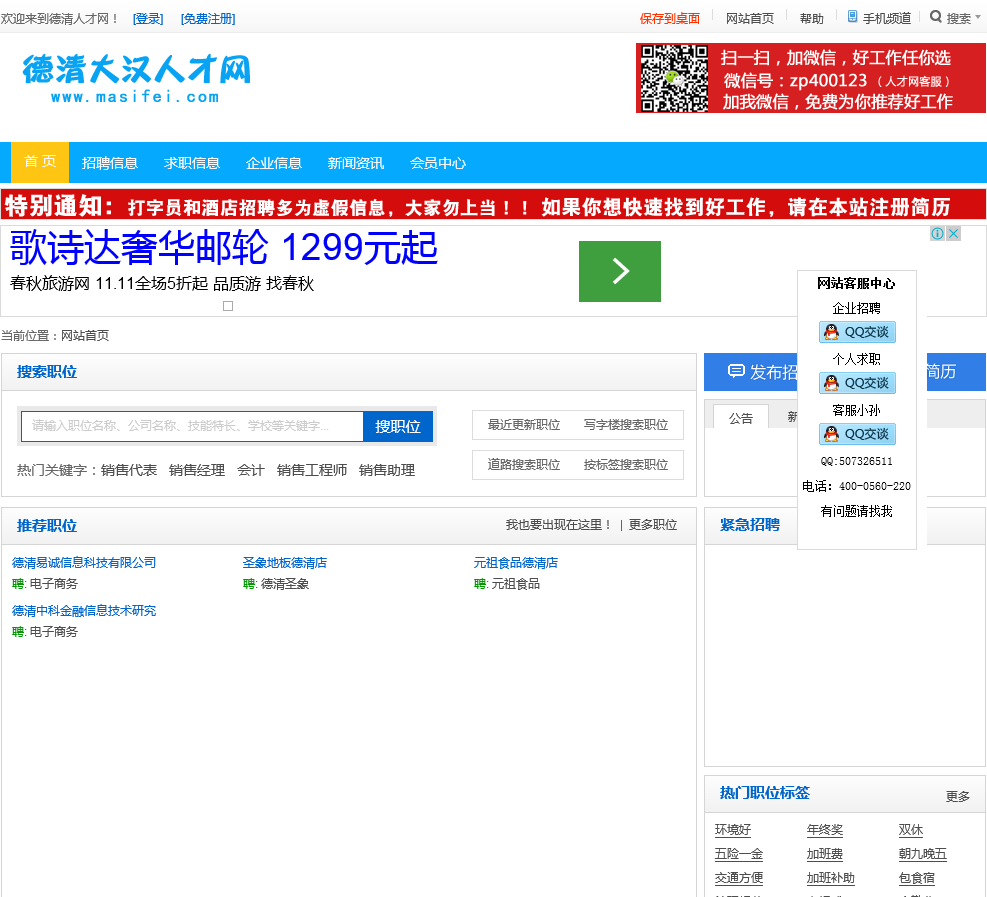Screen dimensions: 987x897
Task: Open the 德清圣象 job posting
Action: pos(285,584)
